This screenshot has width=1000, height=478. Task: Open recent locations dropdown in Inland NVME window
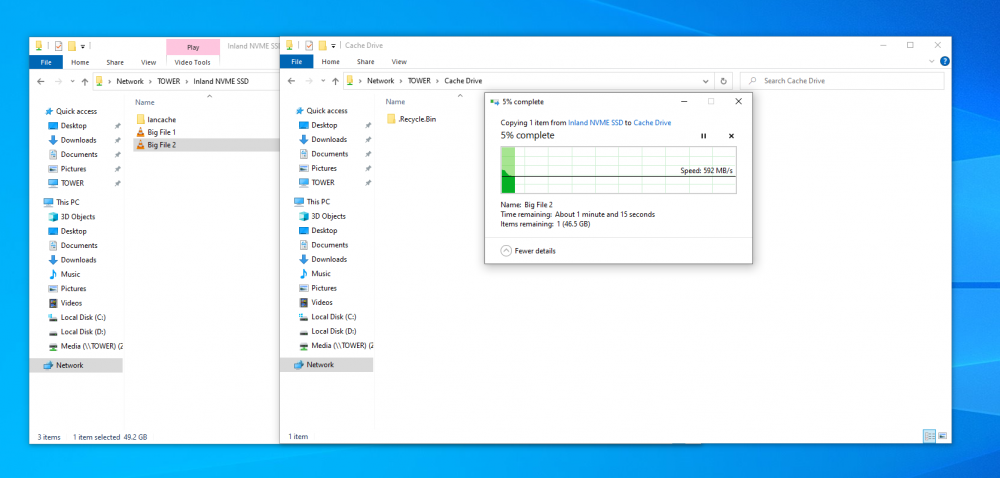pos(72,82)
